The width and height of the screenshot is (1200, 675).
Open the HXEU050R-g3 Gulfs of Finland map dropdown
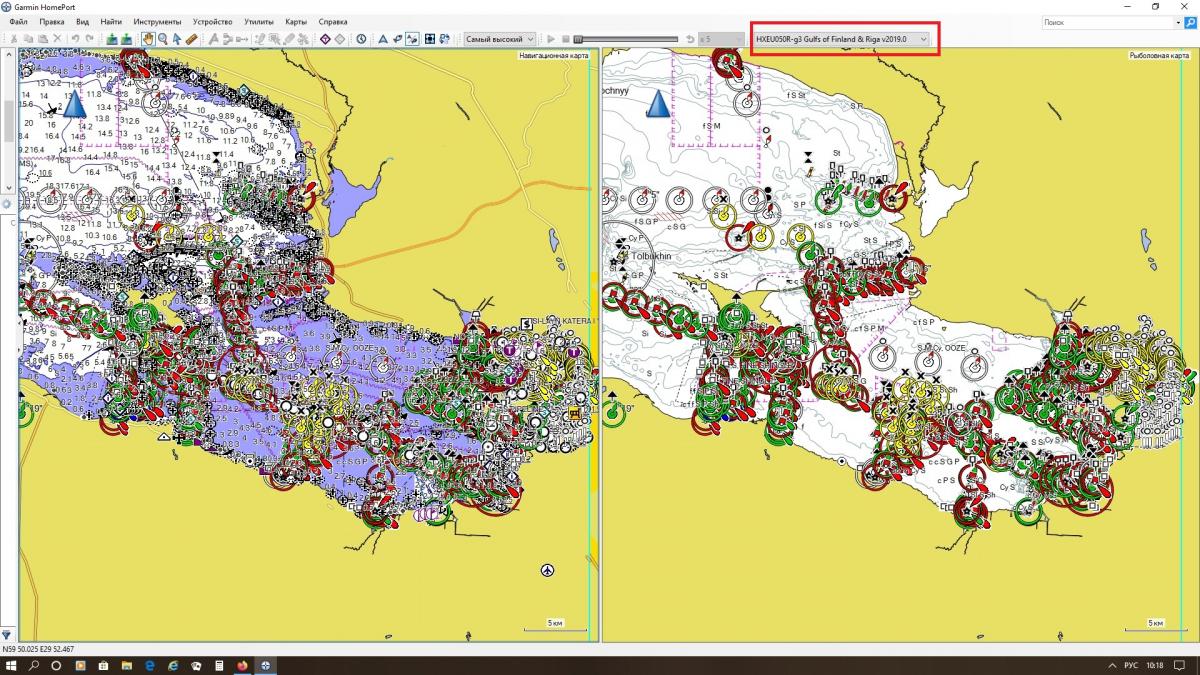point(842,39)
